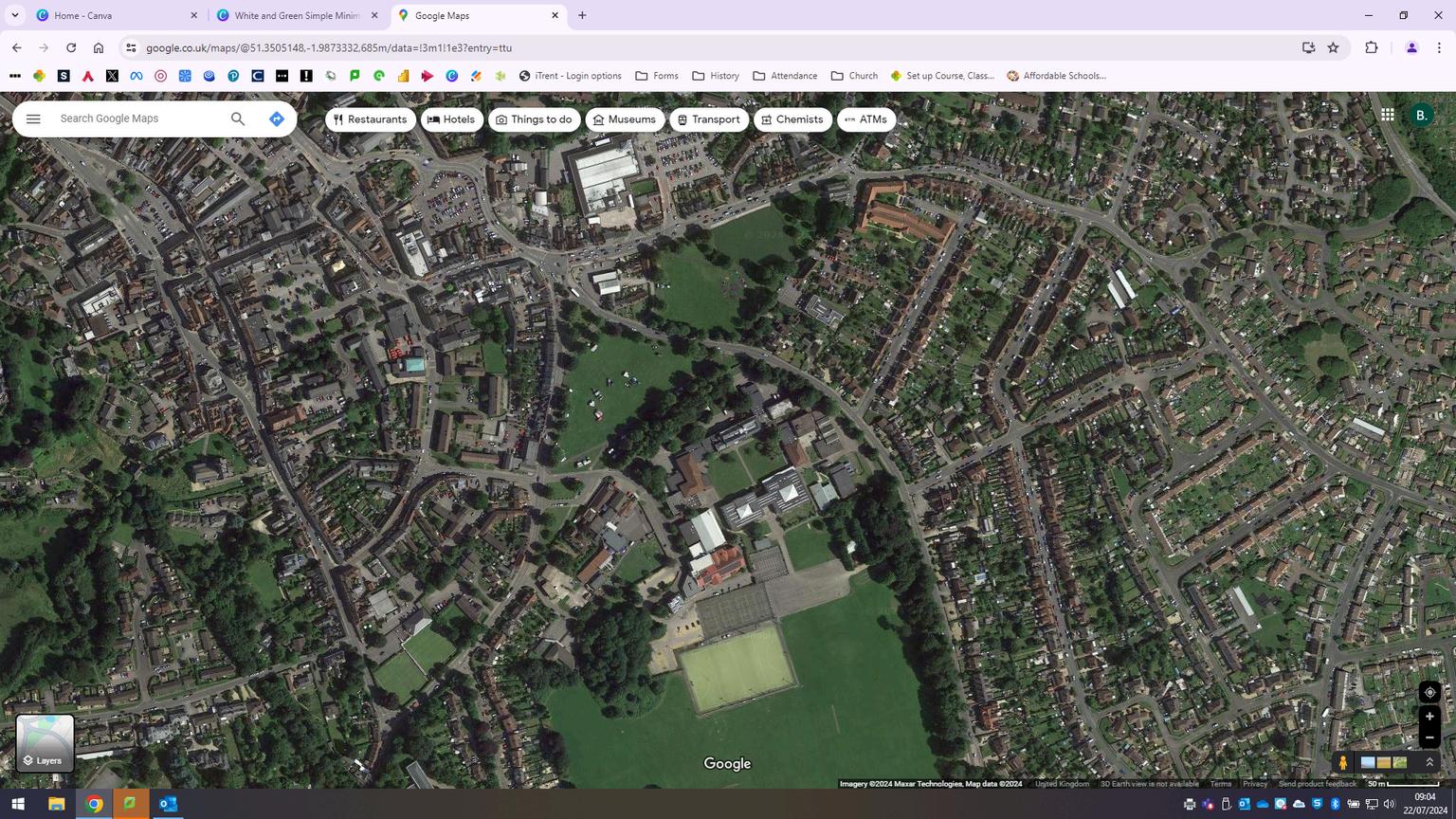Click the show your location button

pos(1429,693)
